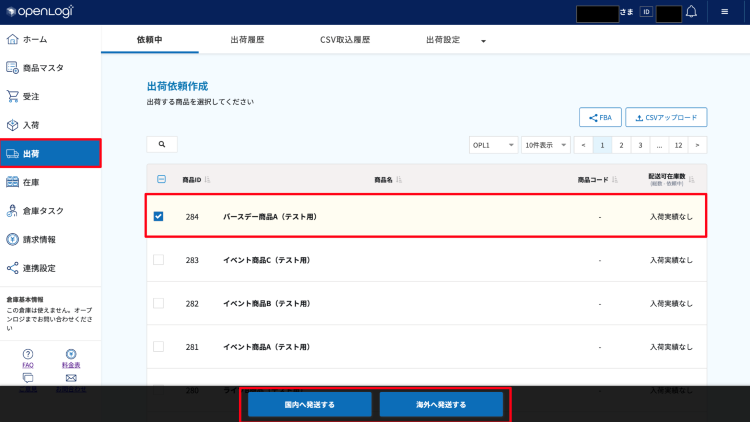Open the OPL1 warehouse dropdown

(x=493, y=145)
